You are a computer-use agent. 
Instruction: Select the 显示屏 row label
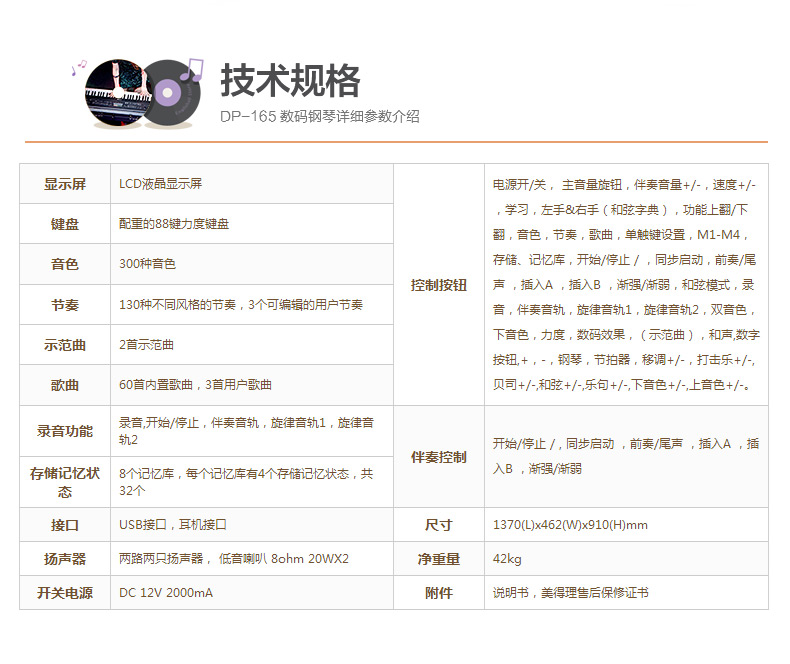point(65,184)
